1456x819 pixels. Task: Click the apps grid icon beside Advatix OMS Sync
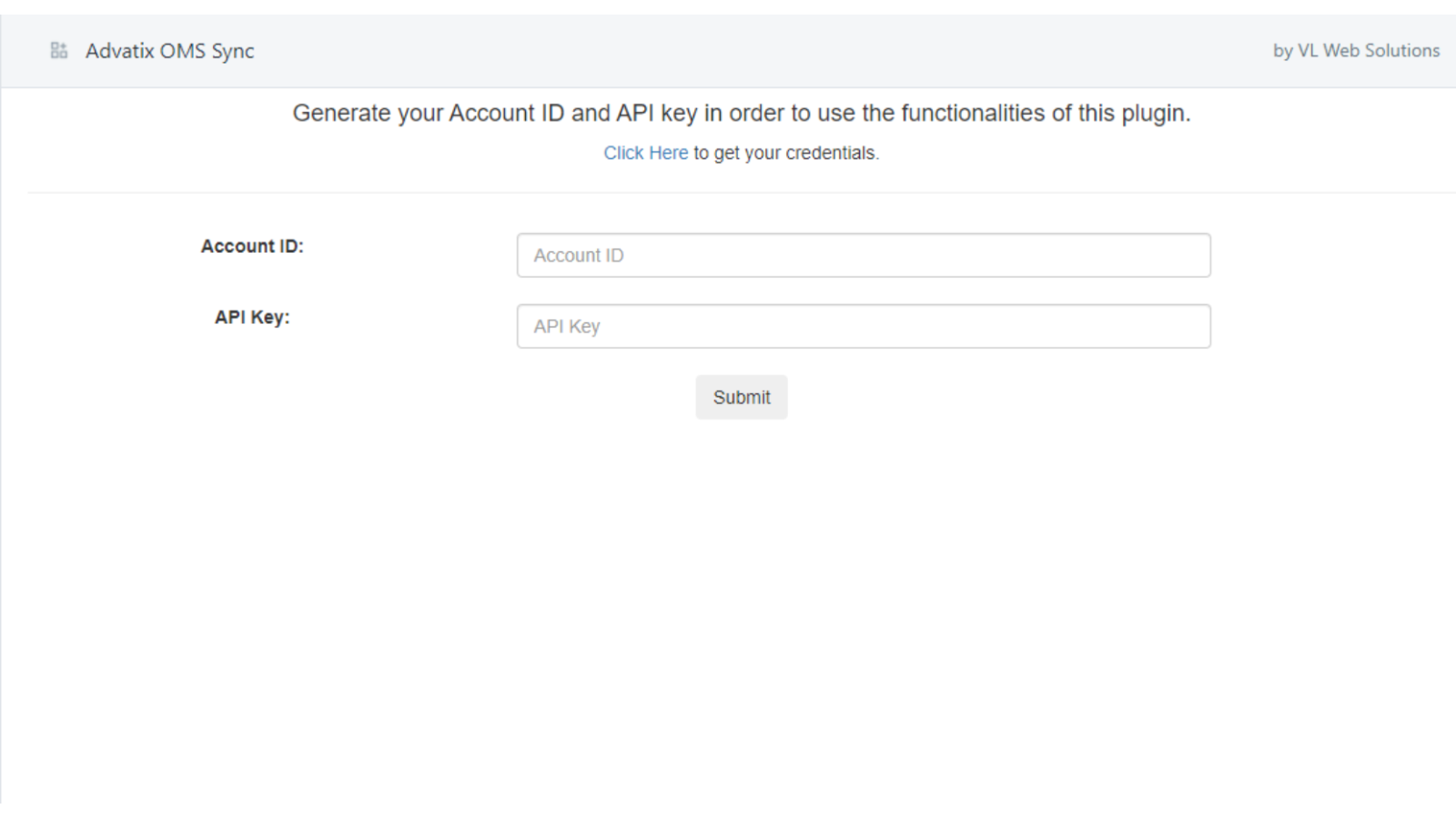[59, 50]
